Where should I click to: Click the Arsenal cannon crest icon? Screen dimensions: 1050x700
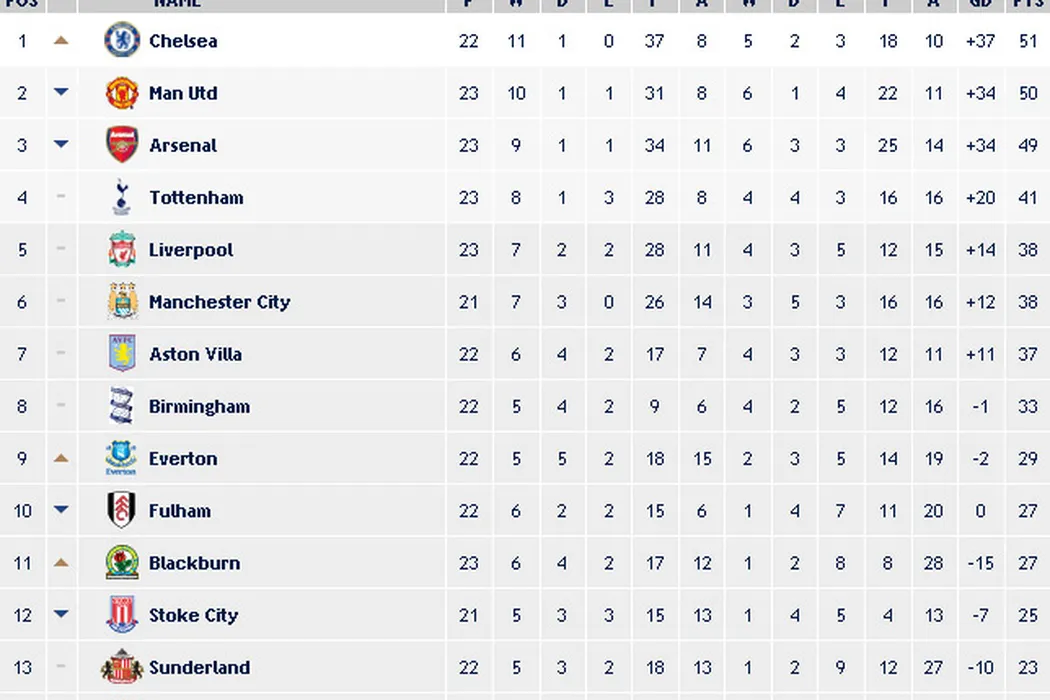pyautogui.click(x=122, y=145)
